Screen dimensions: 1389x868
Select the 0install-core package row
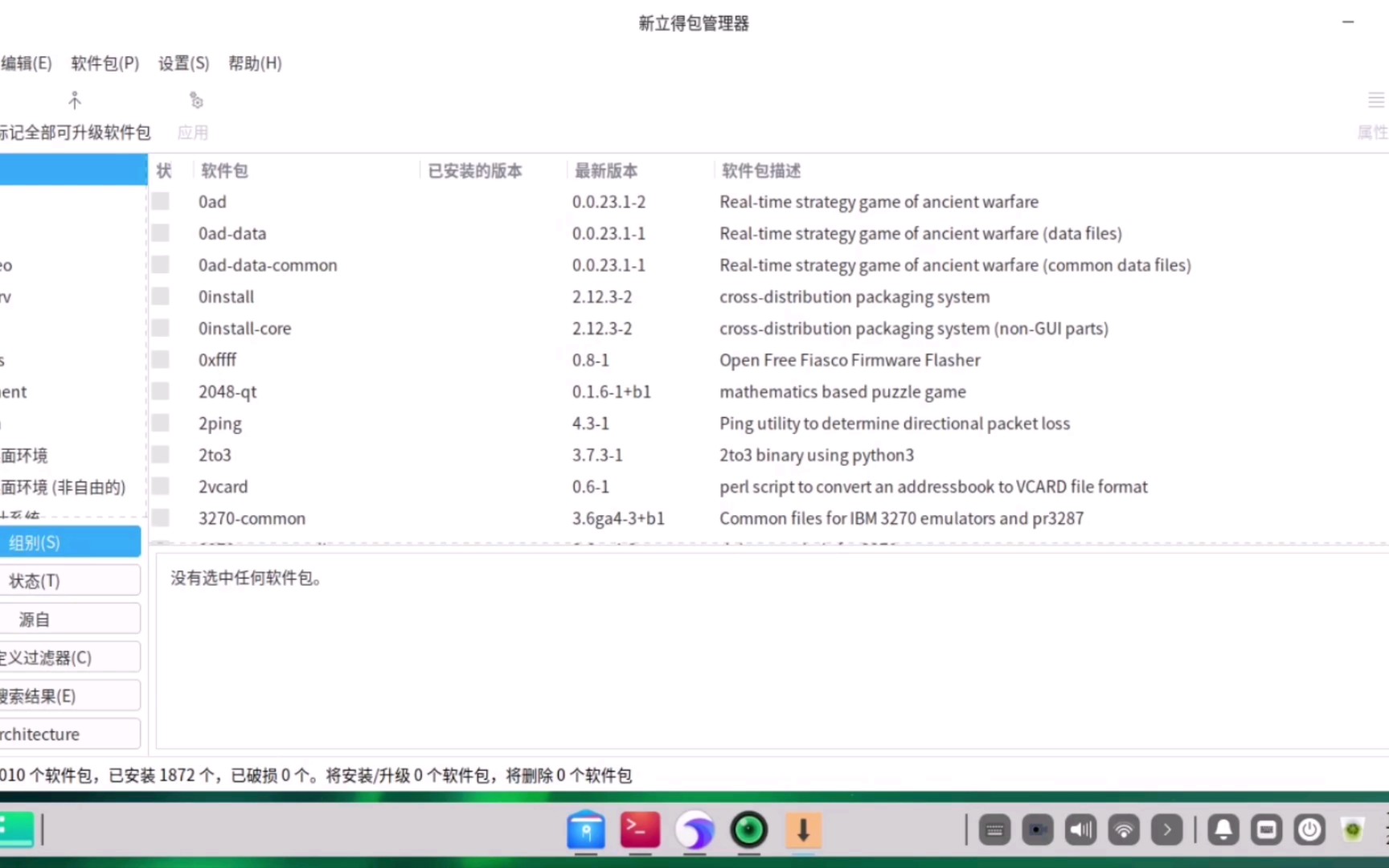point(245,328)
